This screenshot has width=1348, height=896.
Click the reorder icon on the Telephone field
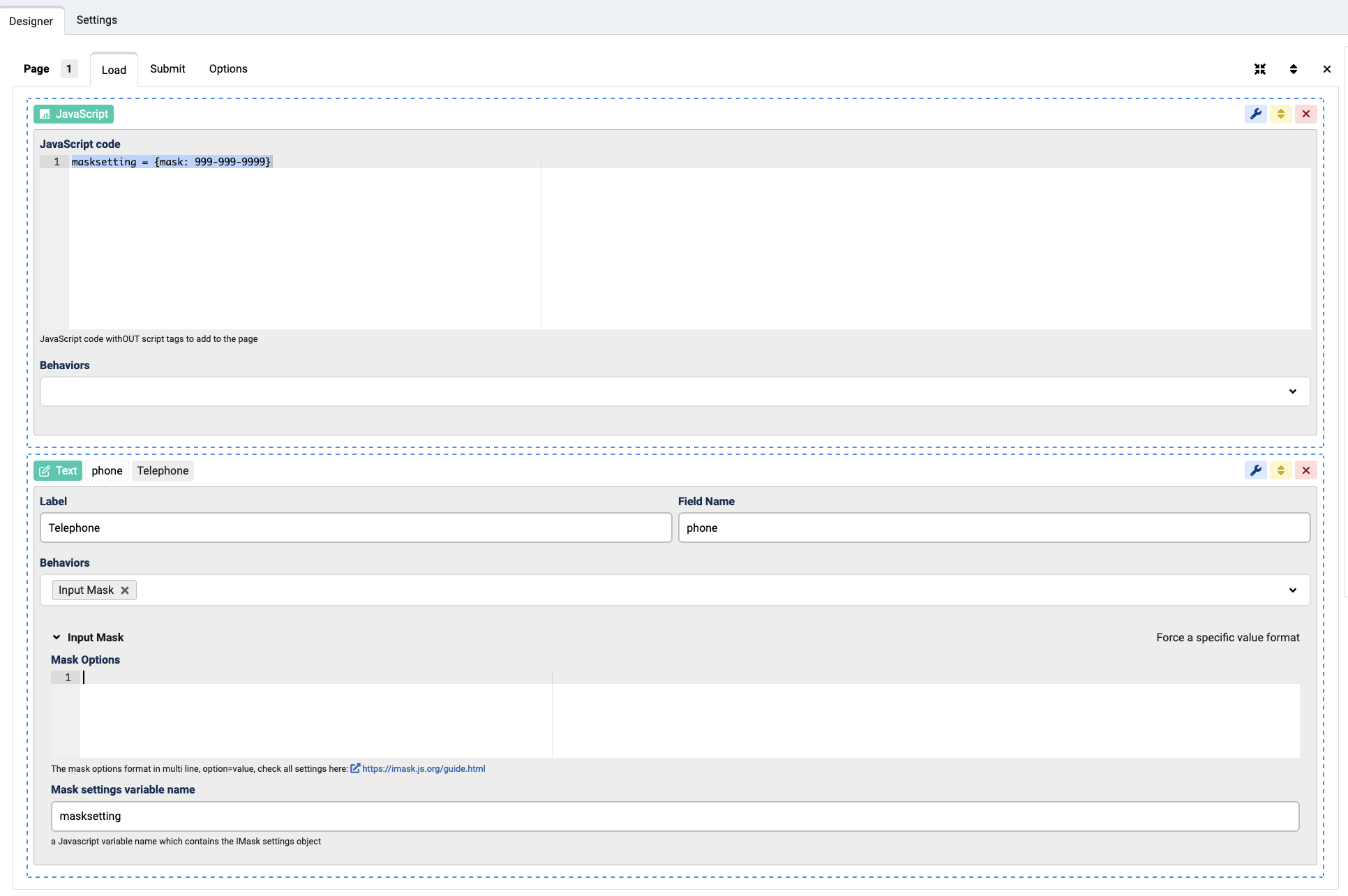tap(1281, 470)
